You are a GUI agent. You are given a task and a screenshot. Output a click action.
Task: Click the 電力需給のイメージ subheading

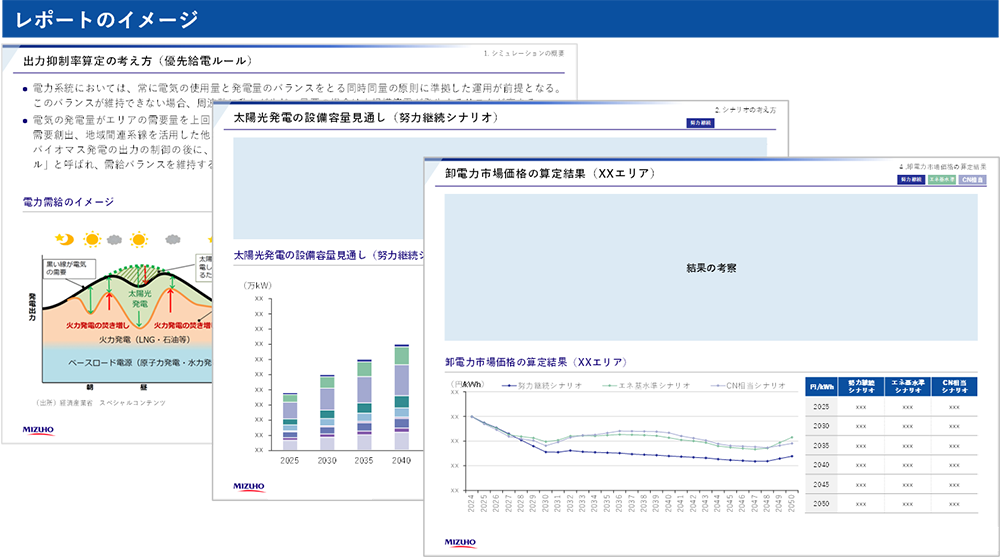tap(68, 202)
